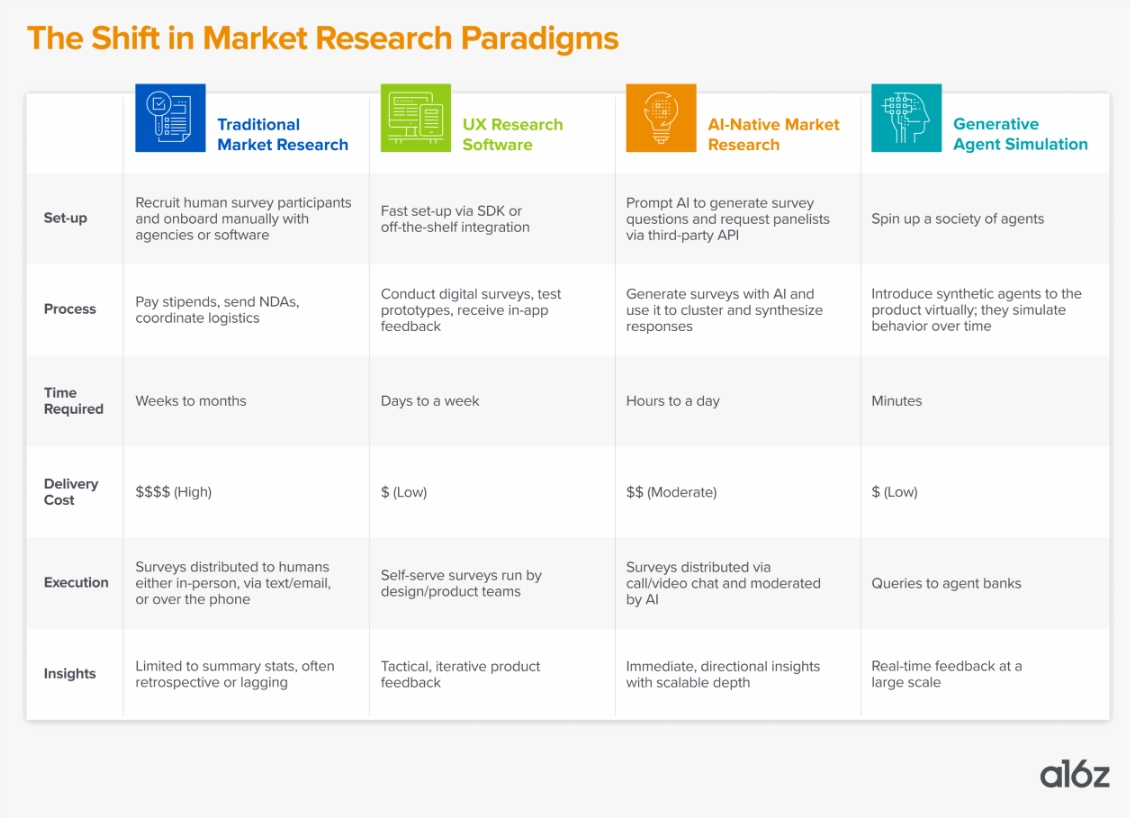
Task: Click the 'Minutes' time required cell
Action: [x=897, y=401]
